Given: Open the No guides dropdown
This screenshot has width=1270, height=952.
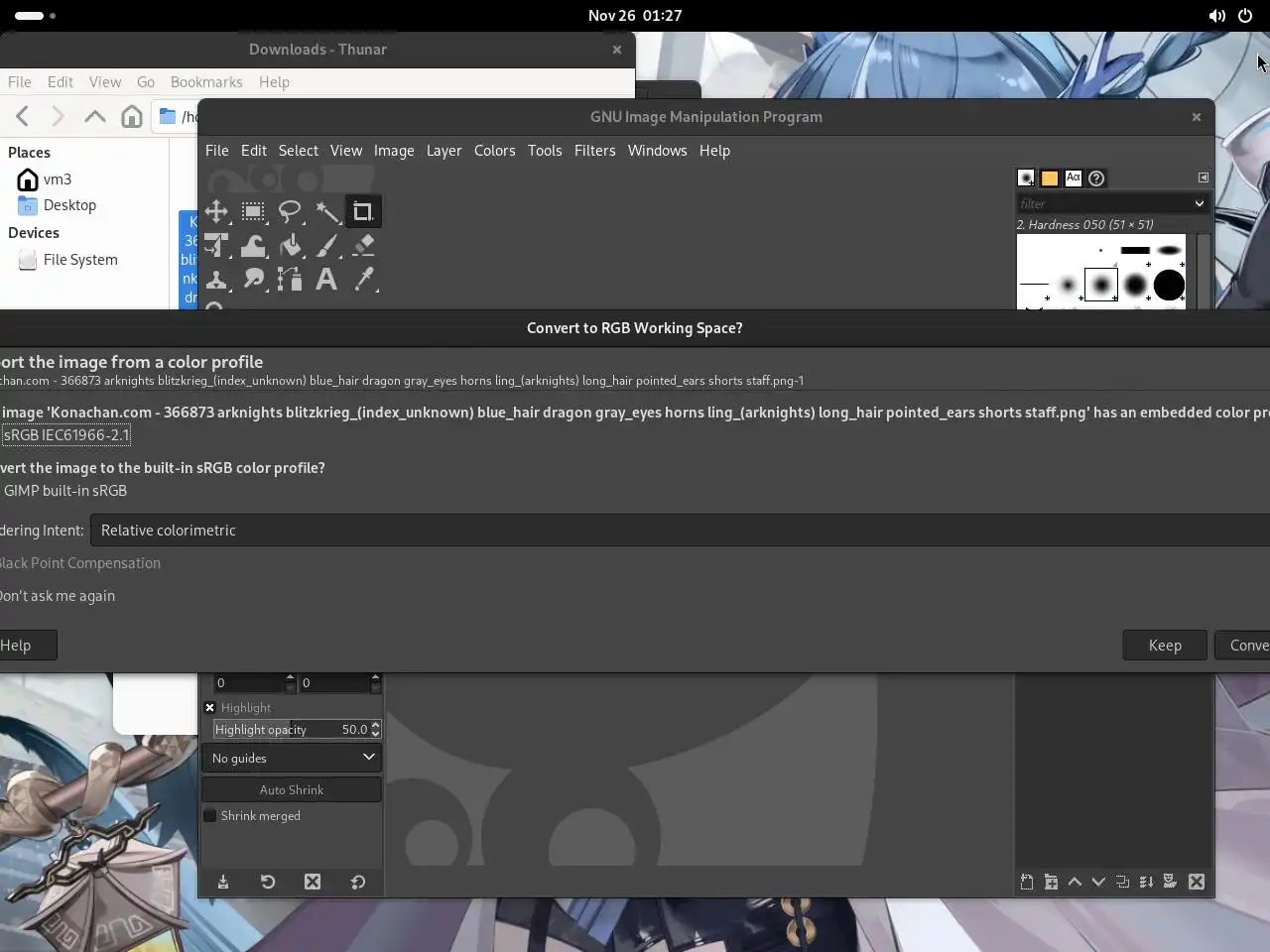Looking at the screenshot, I should (x=292, y=758).
